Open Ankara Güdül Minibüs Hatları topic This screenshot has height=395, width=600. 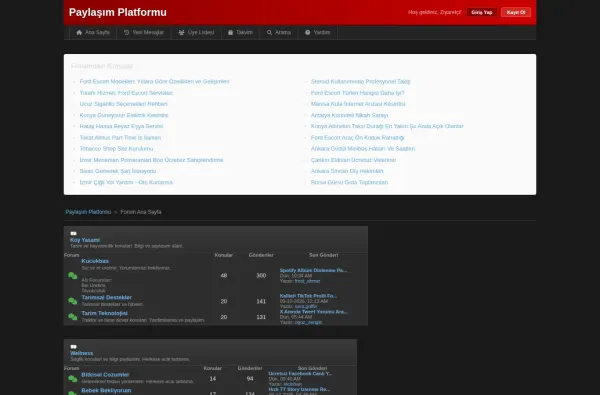(363, 149)
